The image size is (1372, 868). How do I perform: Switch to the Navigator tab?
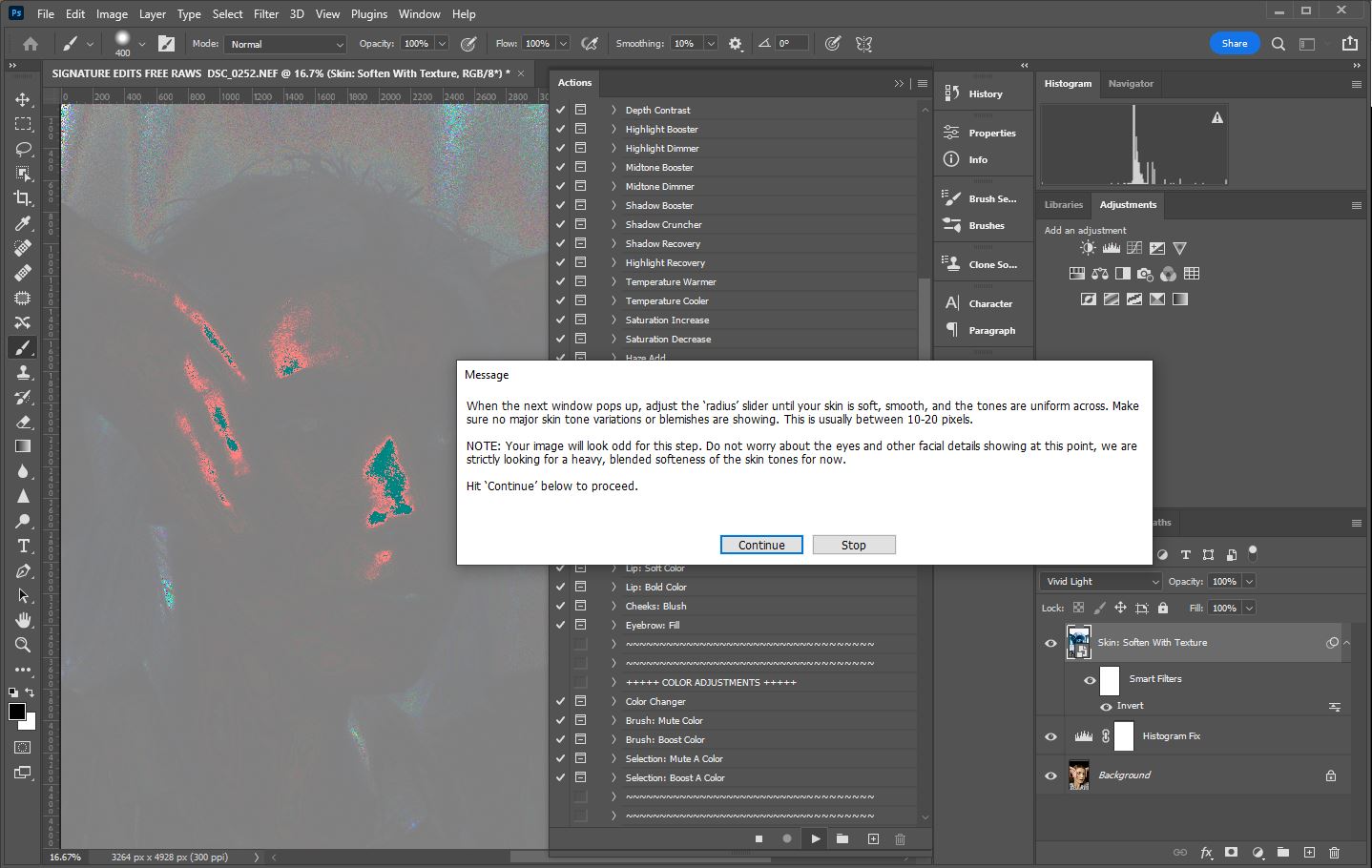point(1131,84)
